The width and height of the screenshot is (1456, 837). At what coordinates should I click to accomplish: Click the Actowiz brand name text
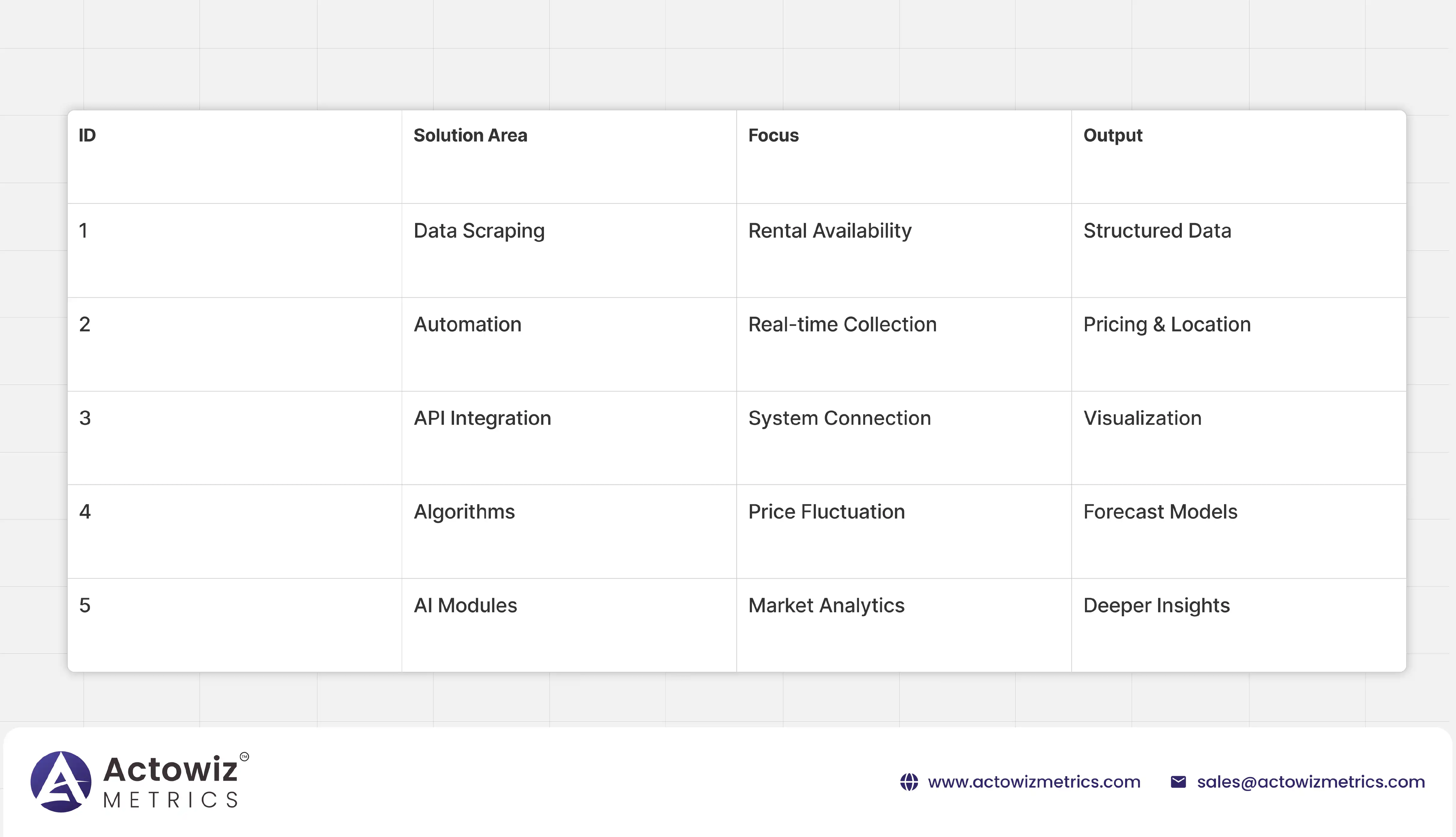(x=171, y=769)
